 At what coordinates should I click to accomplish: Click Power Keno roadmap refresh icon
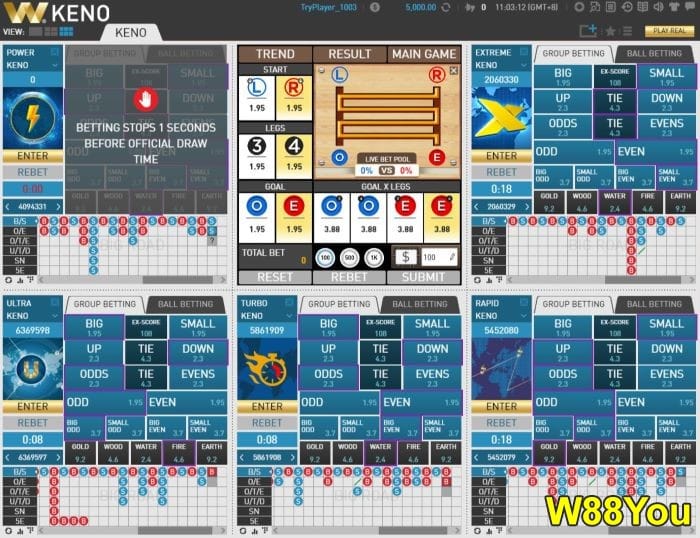(8, 280)
